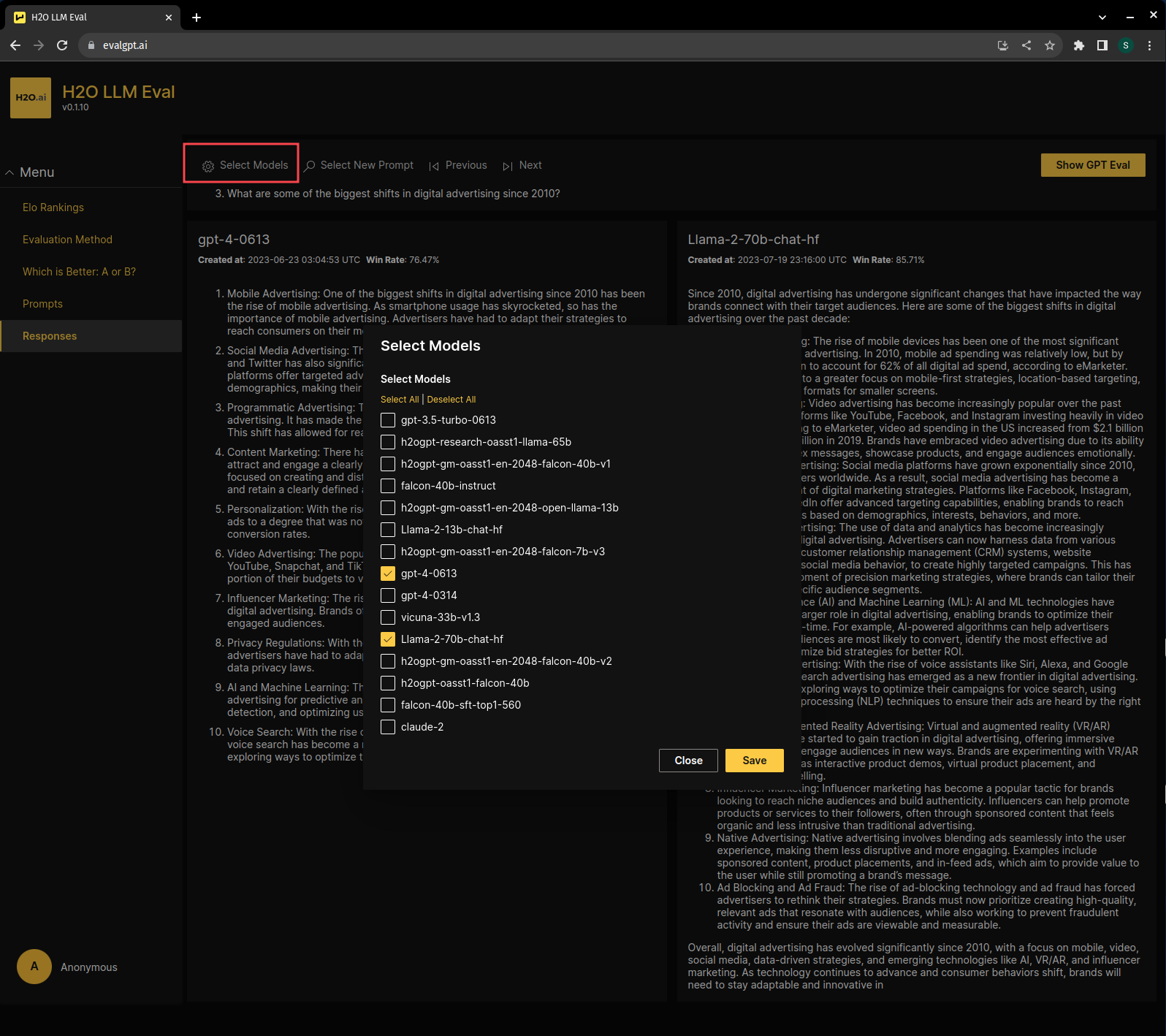Image resolution: width=1166 pixels, height=1036 pixels.
Task: Uncheck Llama-2-70b-chat-hf in the model list
Action: (388, 639)
